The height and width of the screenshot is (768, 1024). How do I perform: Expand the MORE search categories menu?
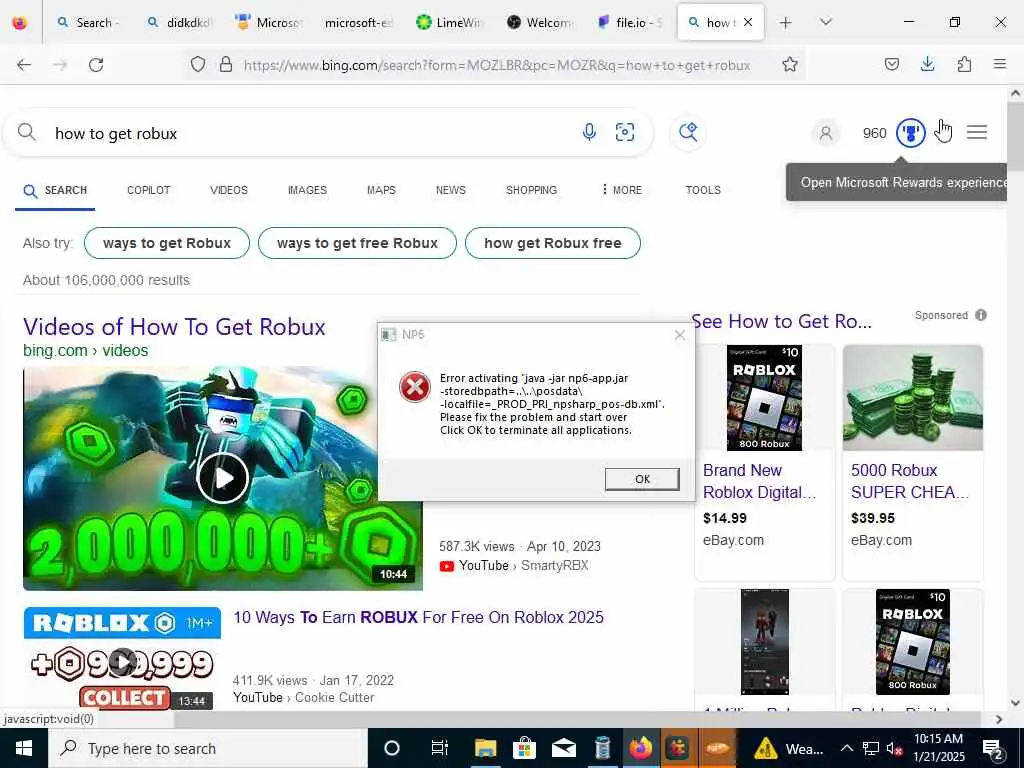tap(622, 190)
